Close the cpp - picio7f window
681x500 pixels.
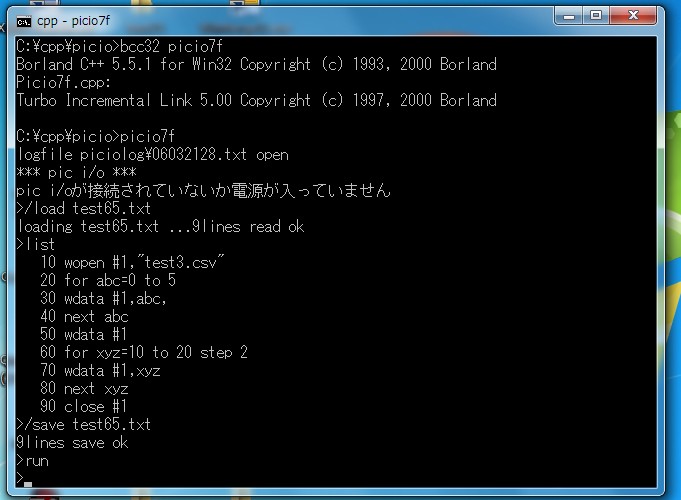click(633, 16)
